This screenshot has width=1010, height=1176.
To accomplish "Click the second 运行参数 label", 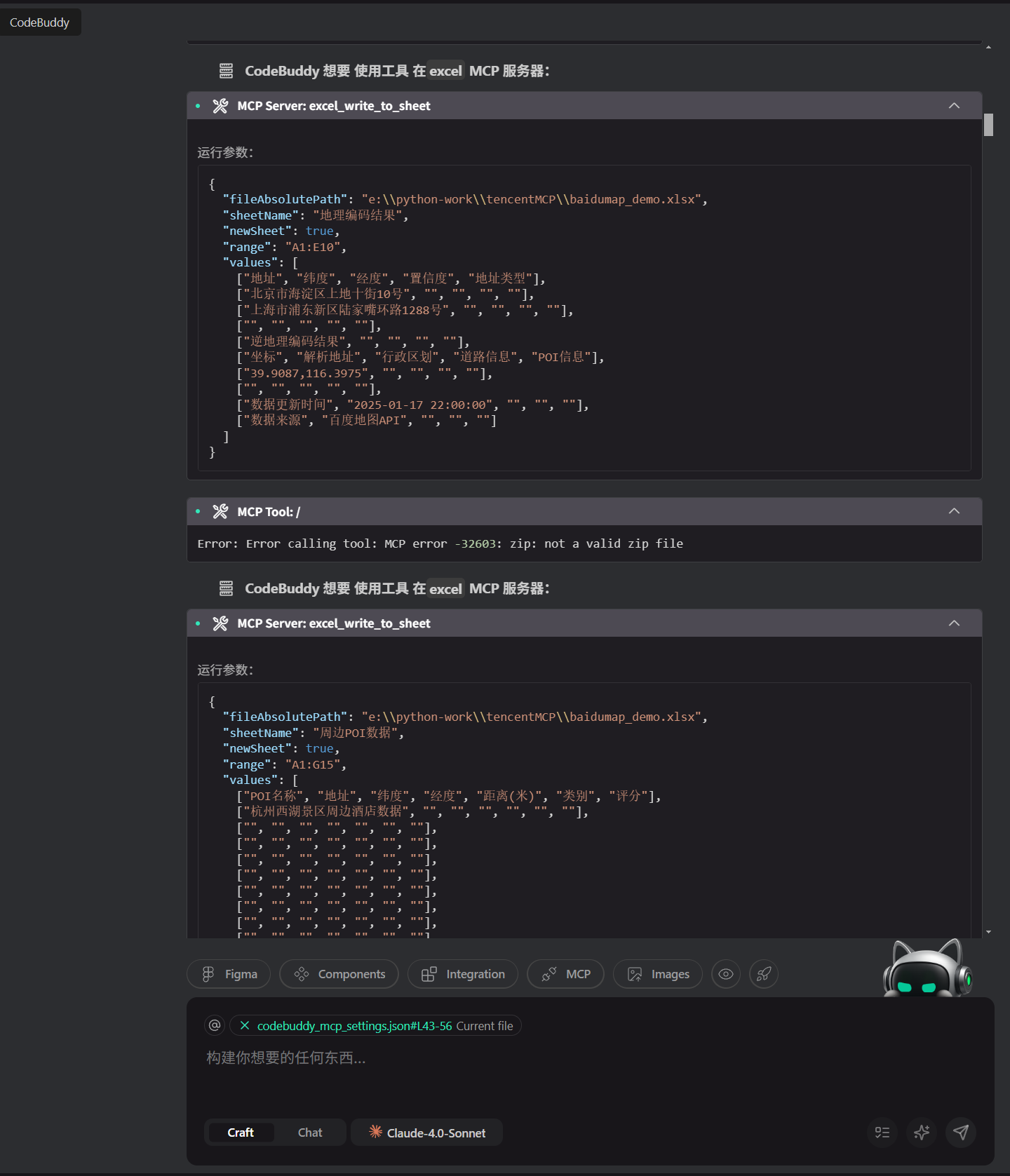I will click(225, 670).
